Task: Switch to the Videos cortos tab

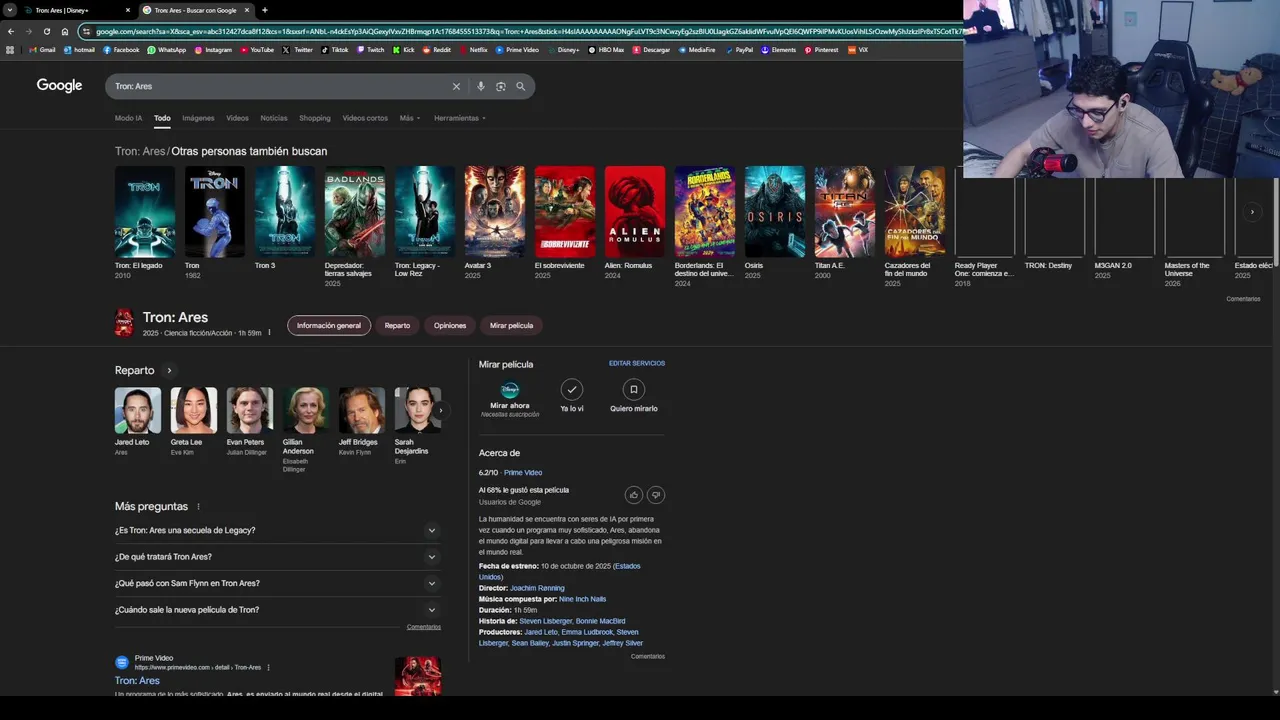Action: [x=365, y=118]
